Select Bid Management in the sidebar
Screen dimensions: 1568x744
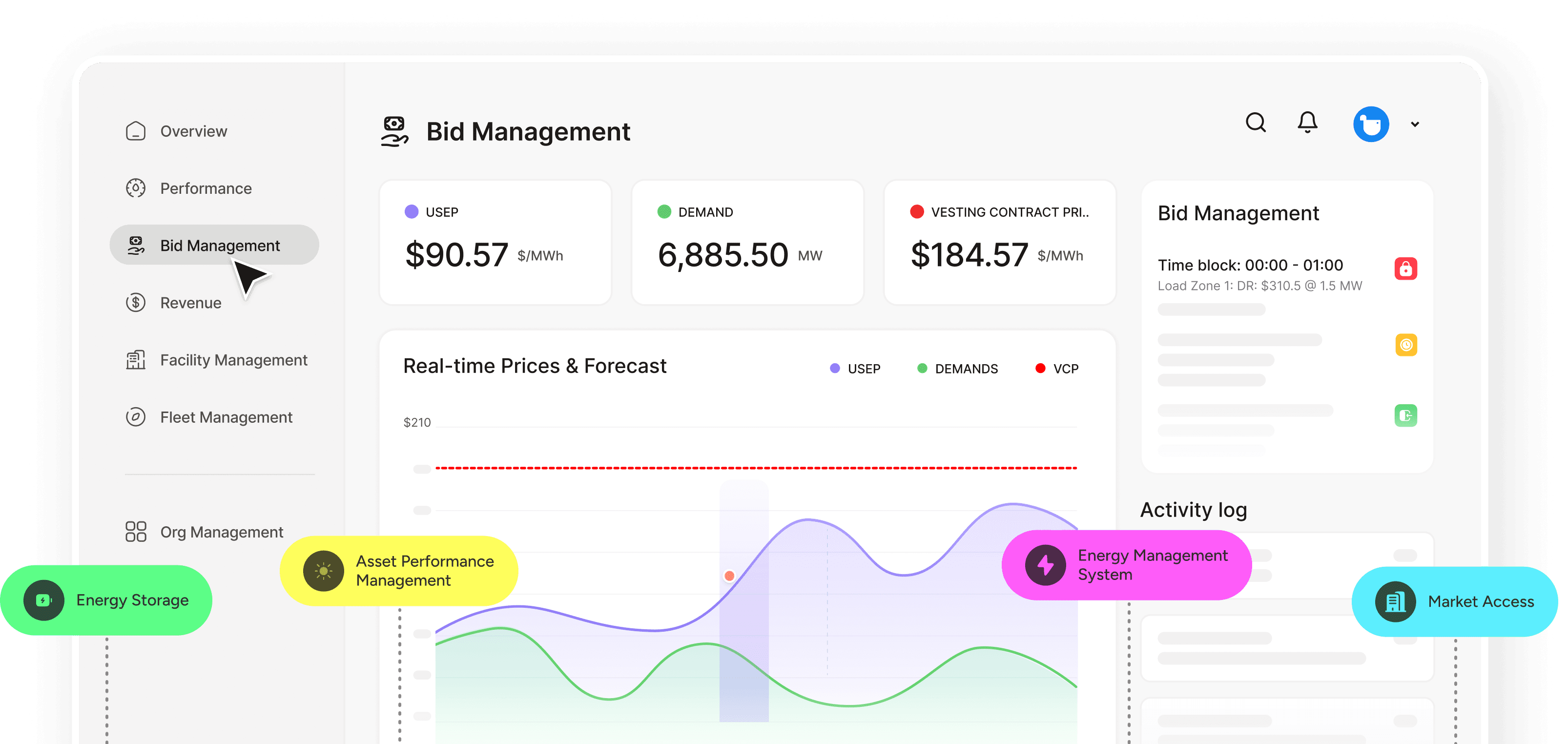click(x=214, y=246)
